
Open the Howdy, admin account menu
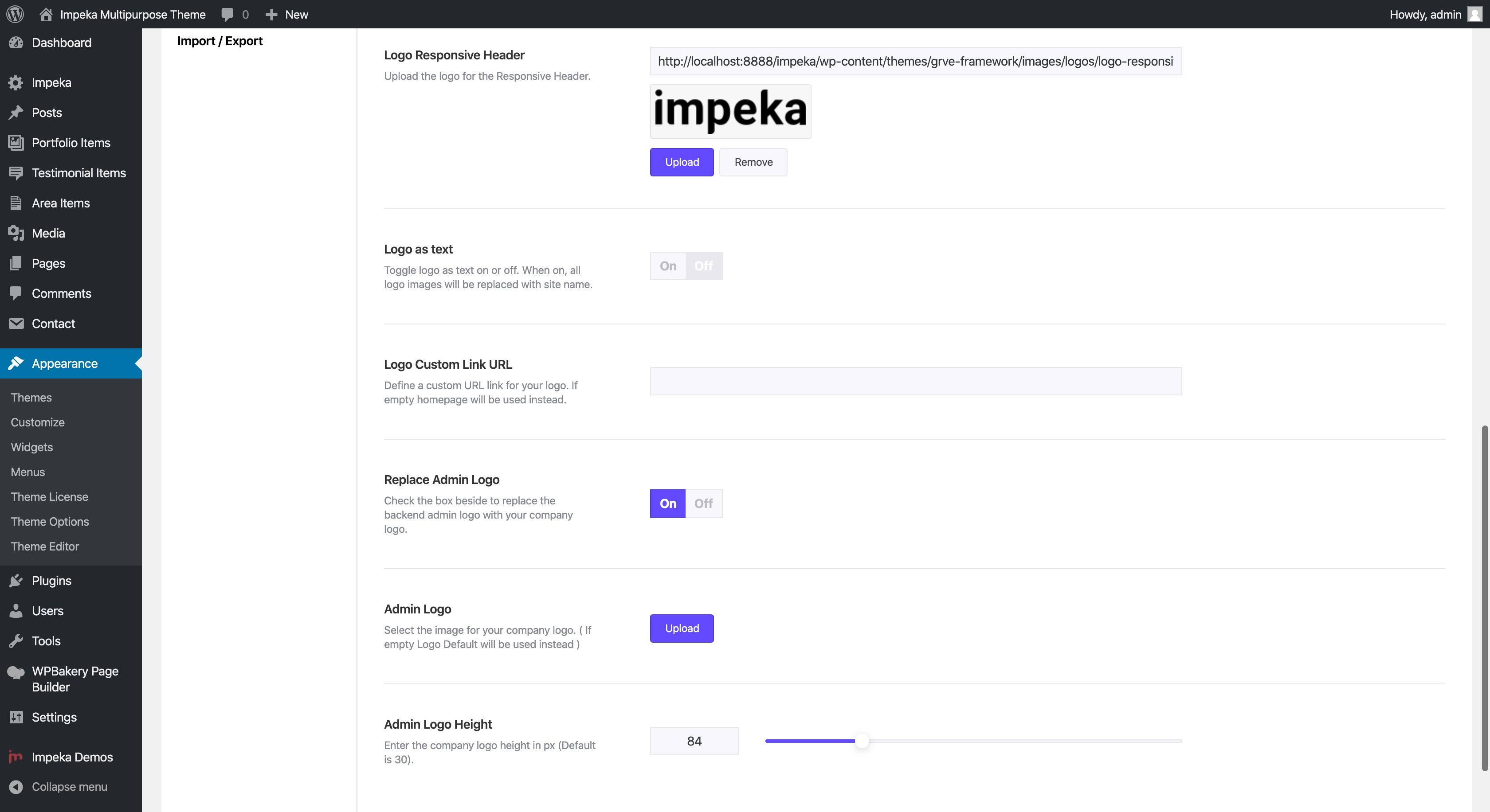[1425, 14]
